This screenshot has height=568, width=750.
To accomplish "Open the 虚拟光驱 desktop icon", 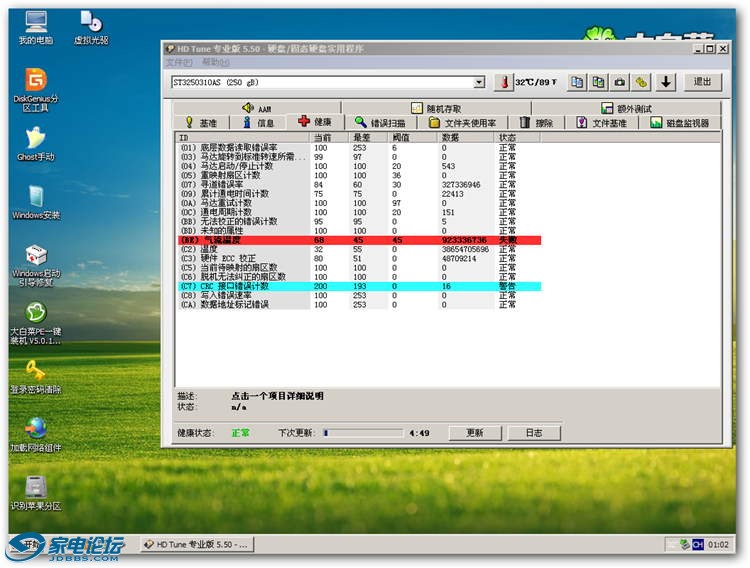I will (91, 28).
